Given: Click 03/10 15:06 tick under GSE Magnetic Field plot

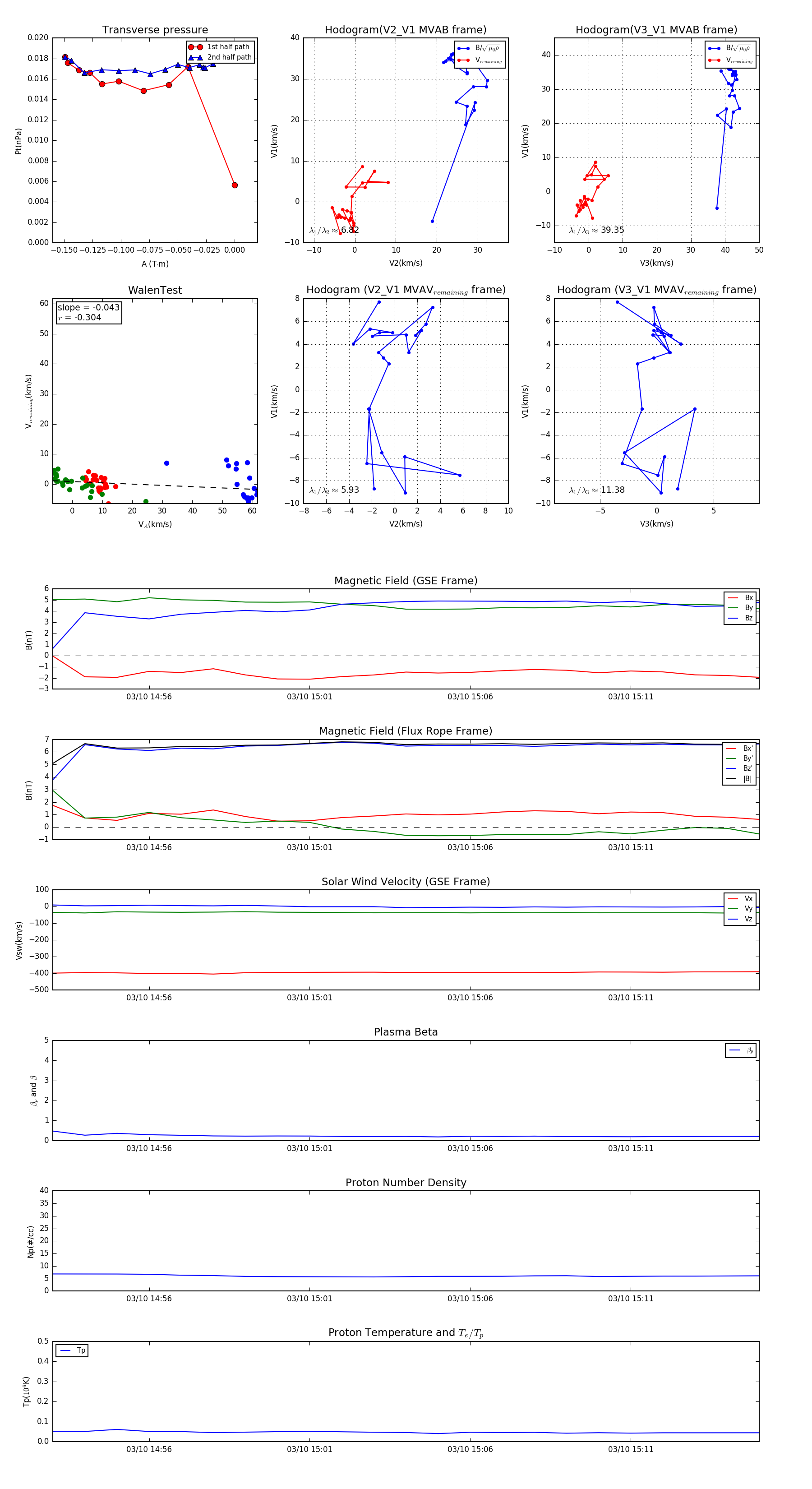Looking at the screenshot, I should coord(471,697).
